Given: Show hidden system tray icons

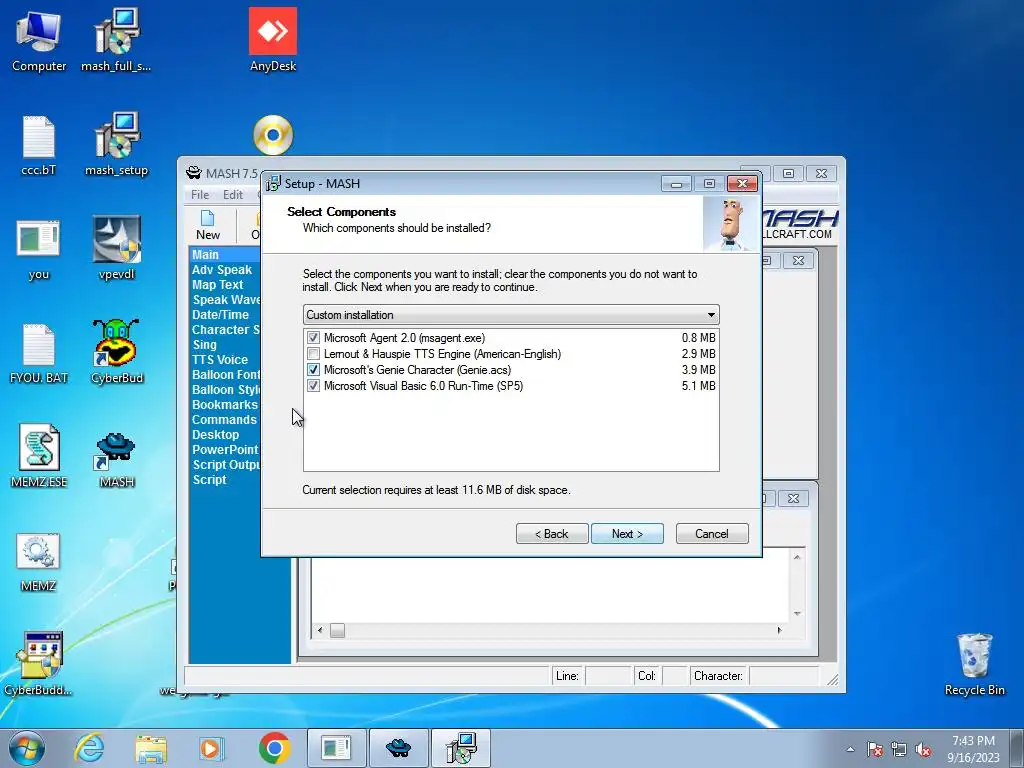Looking at the screenshot, I should (850, 750).
